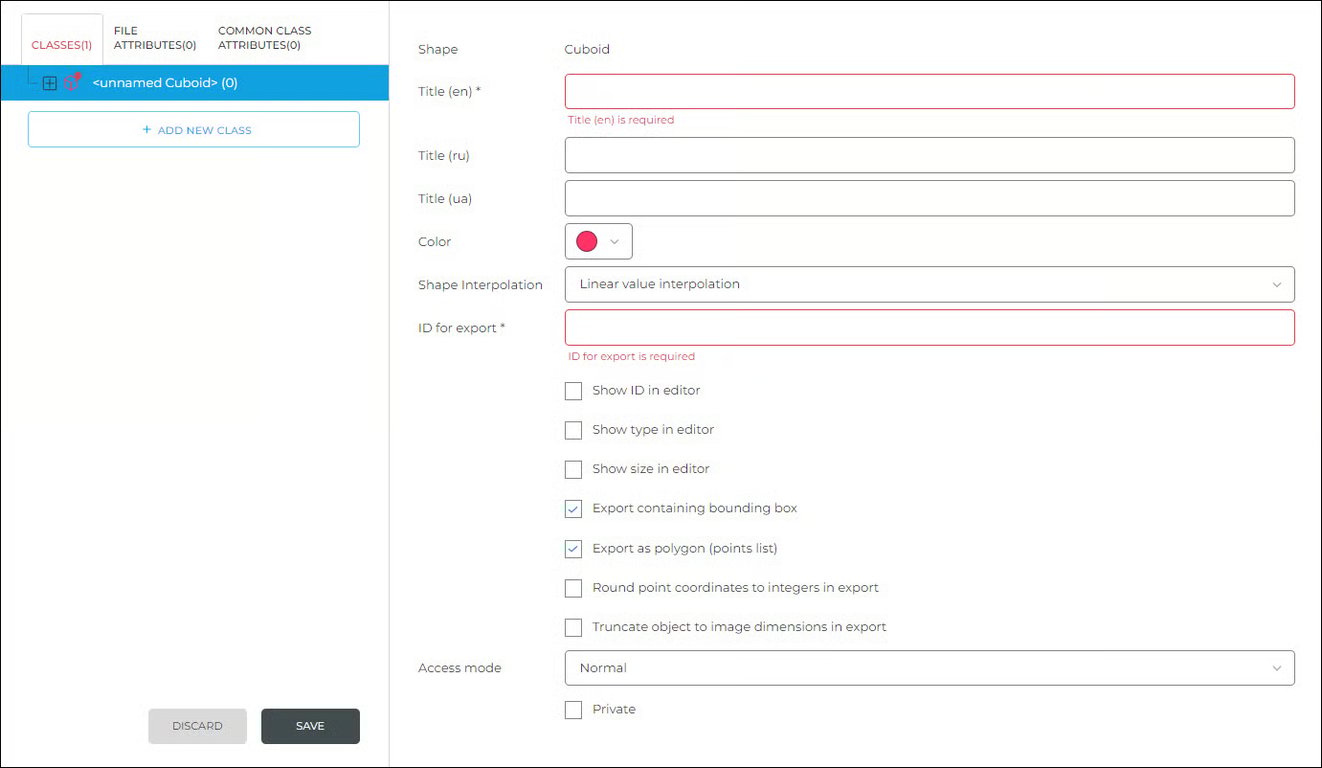Enable Show size in editor checkbox
The width and height of the screenshot is (1322, 768).
pos(573,469)
